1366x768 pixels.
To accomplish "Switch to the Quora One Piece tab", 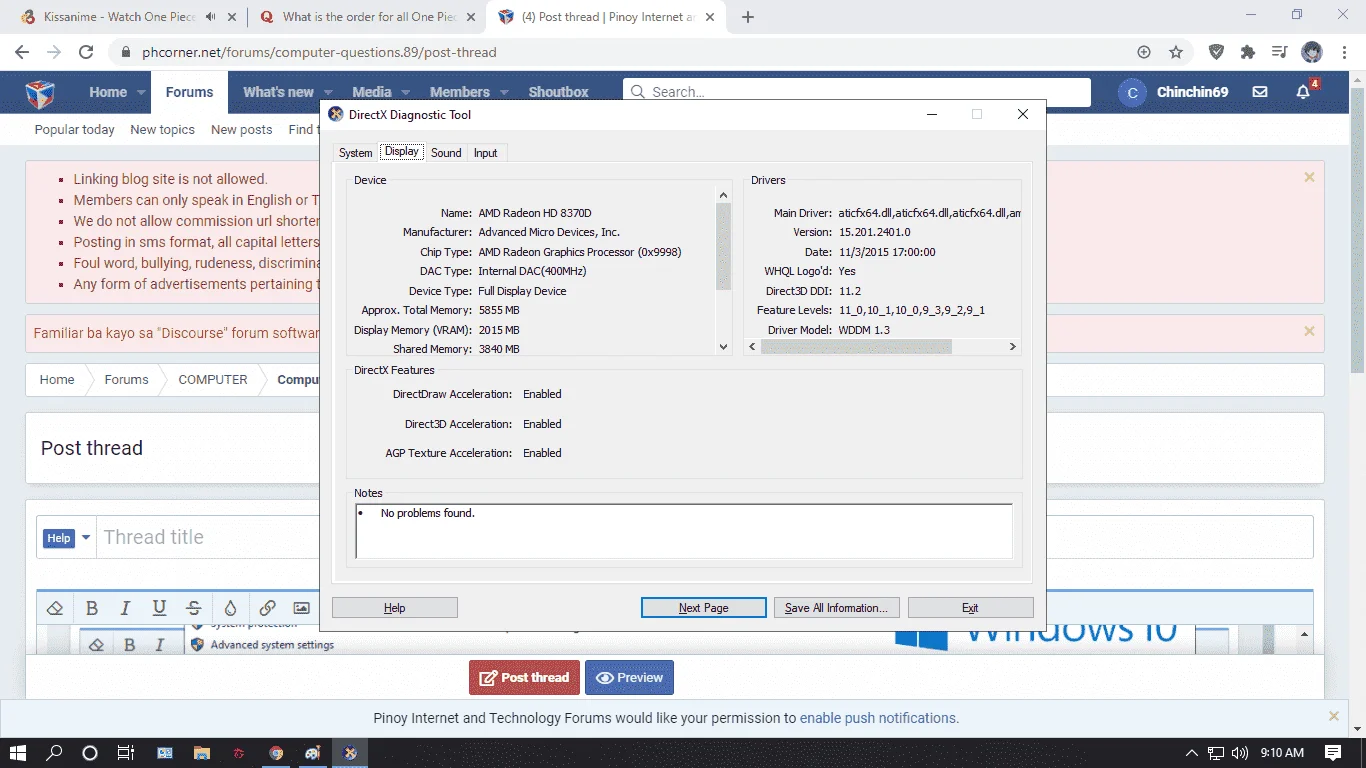I will (366, 17).
